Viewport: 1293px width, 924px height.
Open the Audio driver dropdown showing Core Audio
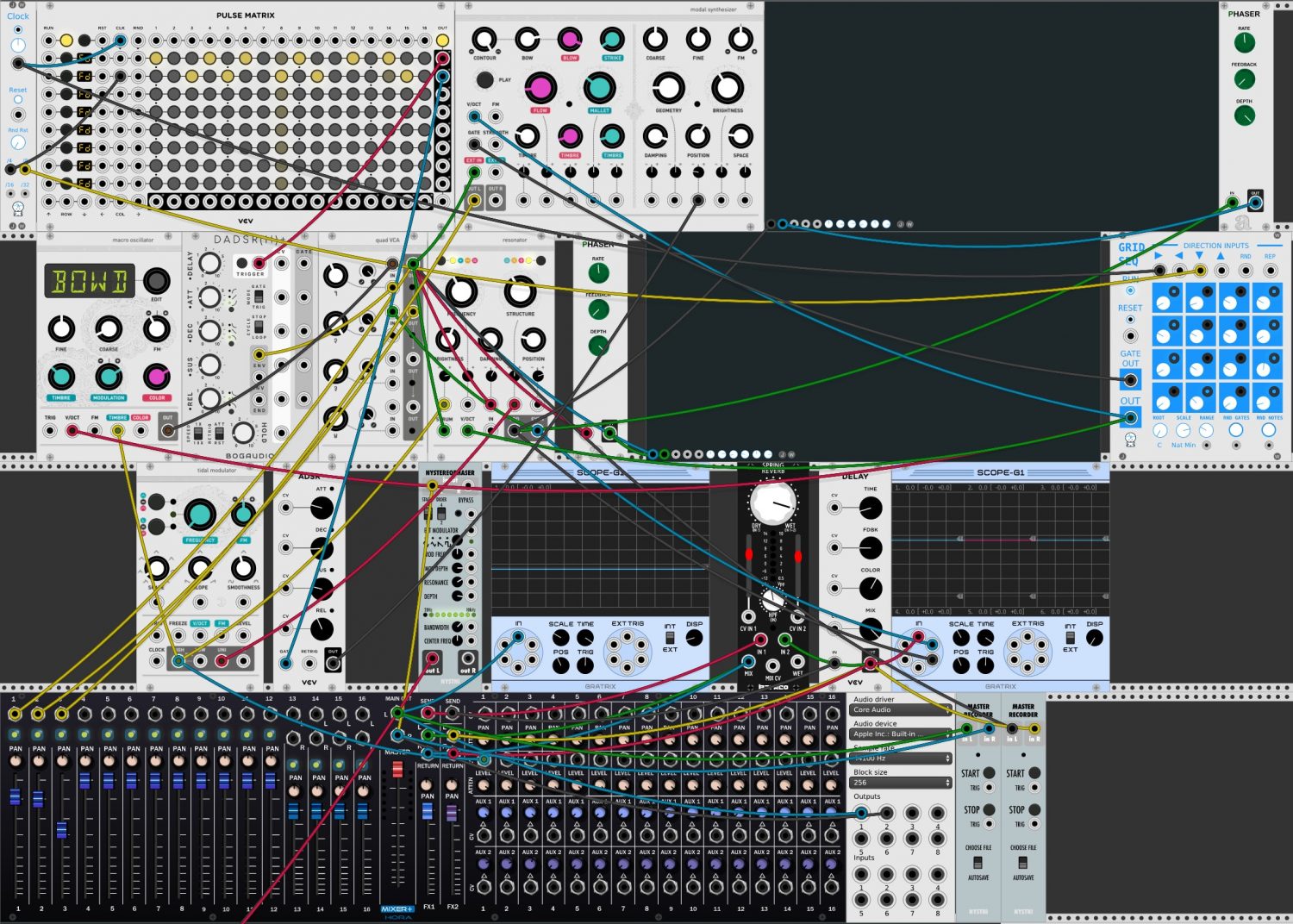[x=901, y=710]
